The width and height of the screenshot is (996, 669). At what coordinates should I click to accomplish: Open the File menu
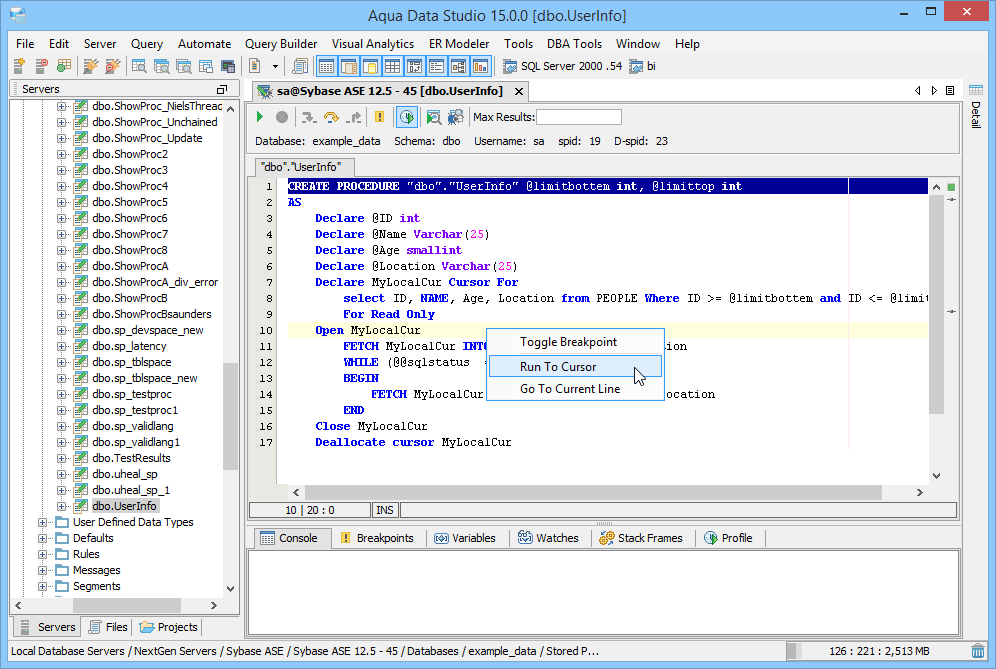pos(25,44)
